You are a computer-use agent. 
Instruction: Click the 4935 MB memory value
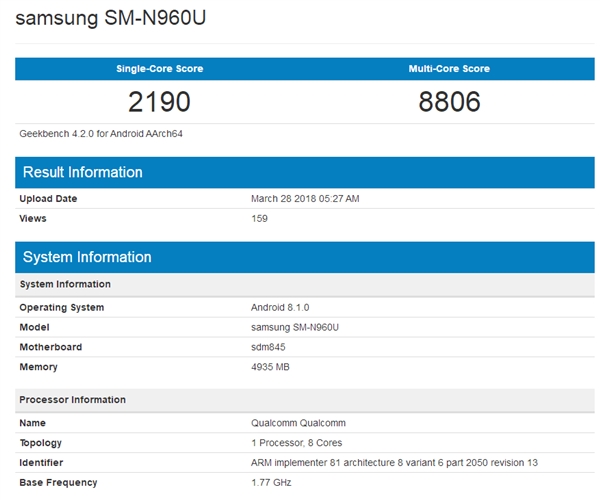click(272, 367)
